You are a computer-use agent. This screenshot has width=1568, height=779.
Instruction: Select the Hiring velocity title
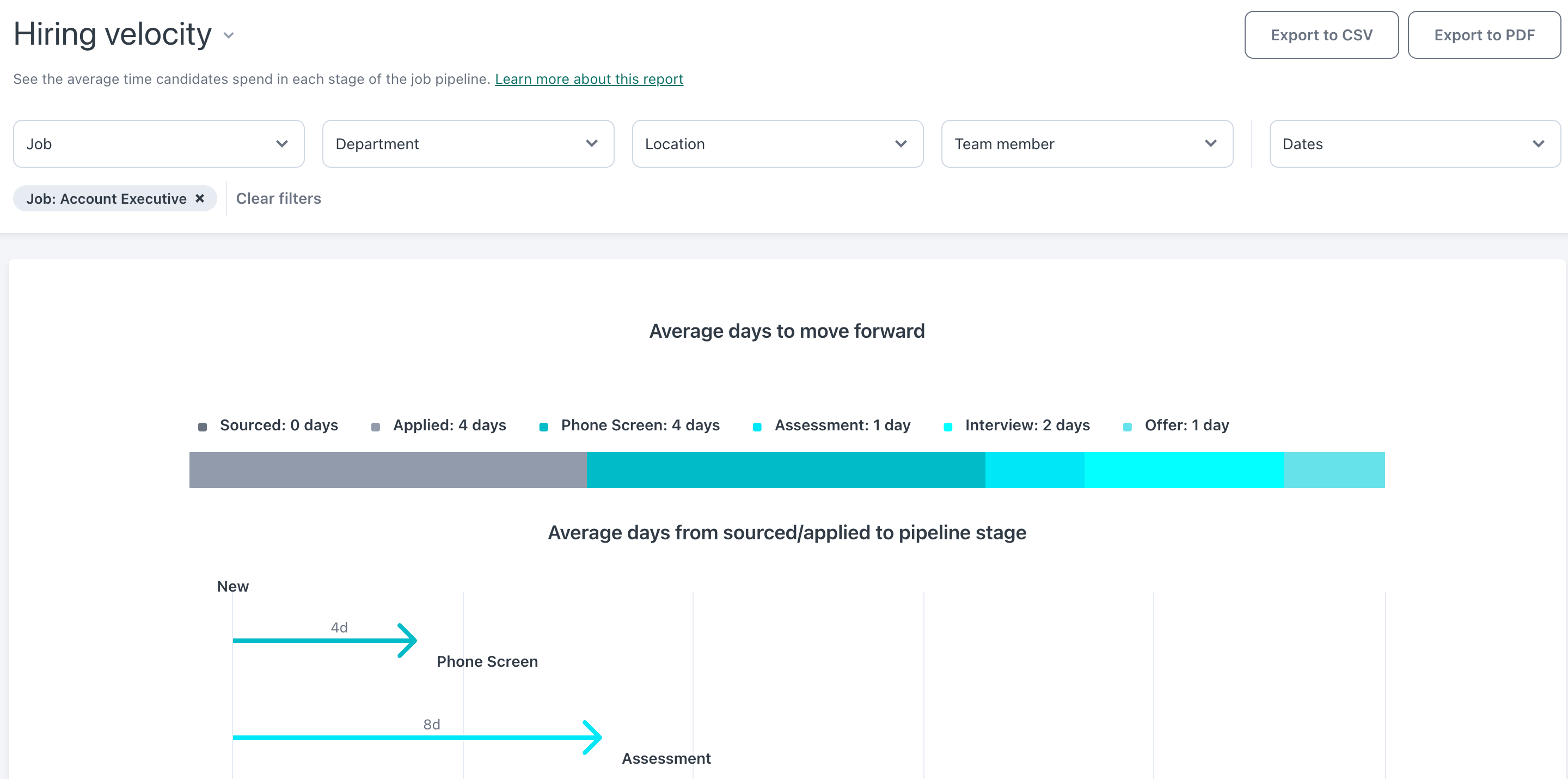click(113, 34)
